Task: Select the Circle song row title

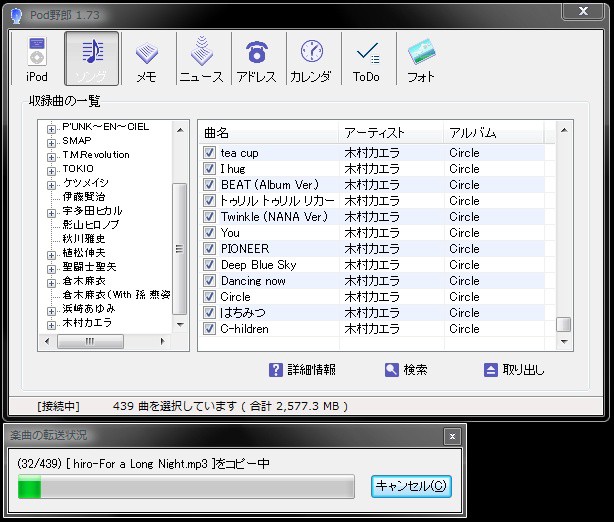Action: tap(235, 297)
